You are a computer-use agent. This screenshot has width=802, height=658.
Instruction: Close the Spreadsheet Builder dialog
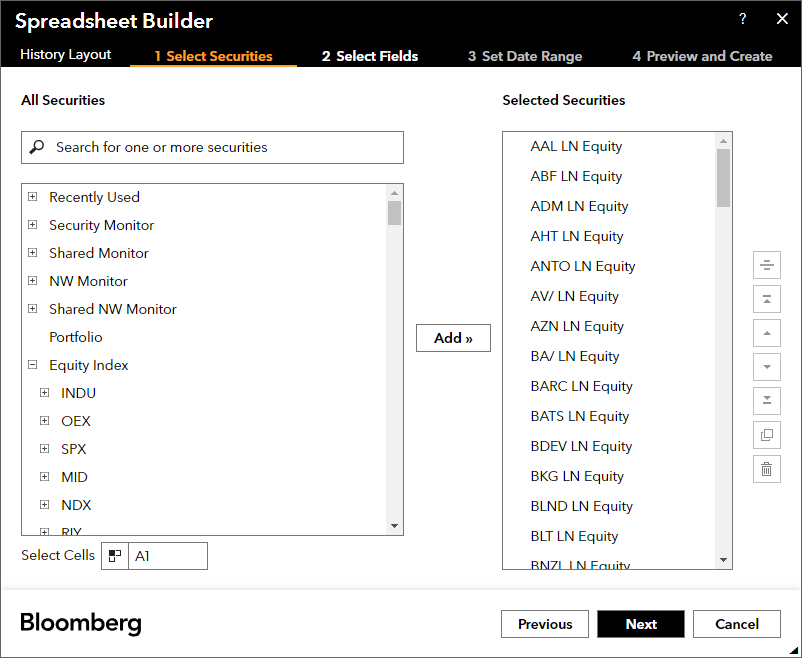tap(782, 19)
